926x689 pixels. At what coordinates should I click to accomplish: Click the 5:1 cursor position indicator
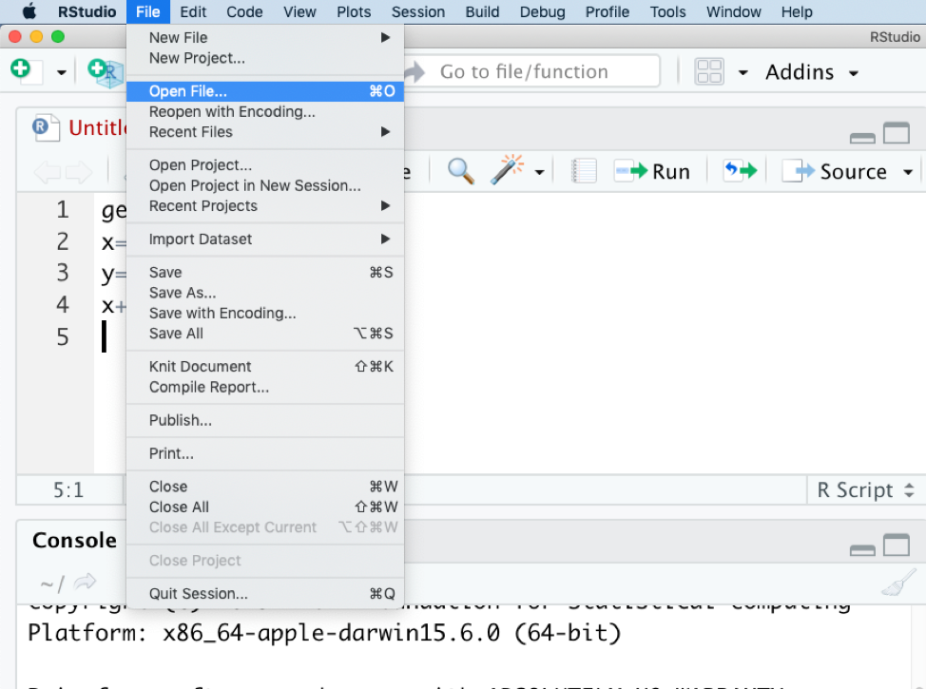point(69,490)
